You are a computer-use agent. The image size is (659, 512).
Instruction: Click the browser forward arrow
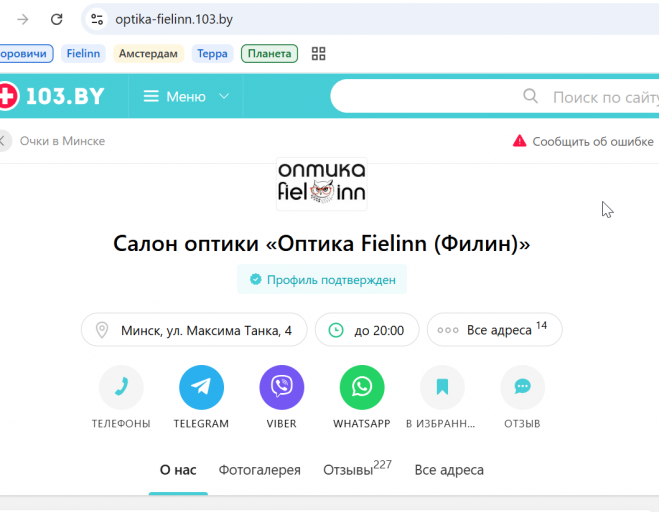[x=23, y=19]
